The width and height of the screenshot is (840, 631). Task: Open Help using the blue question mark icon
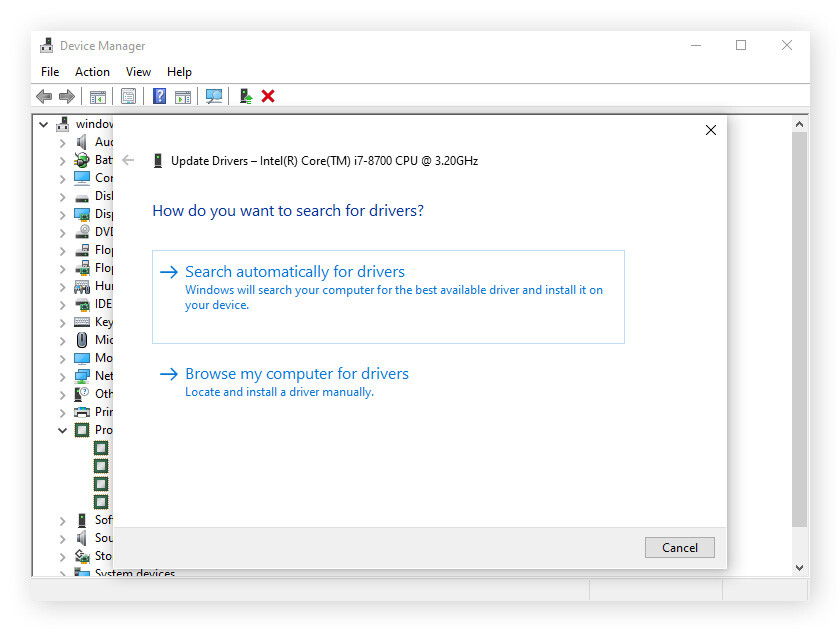tap(161, 95)
